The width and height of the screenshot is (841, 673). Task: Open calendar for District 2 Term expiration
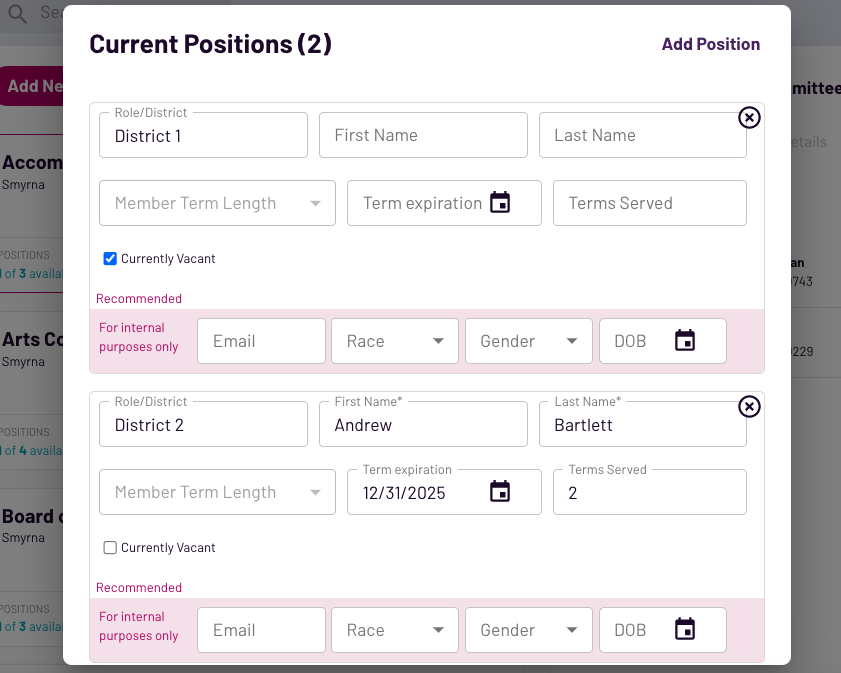[500, 492]
